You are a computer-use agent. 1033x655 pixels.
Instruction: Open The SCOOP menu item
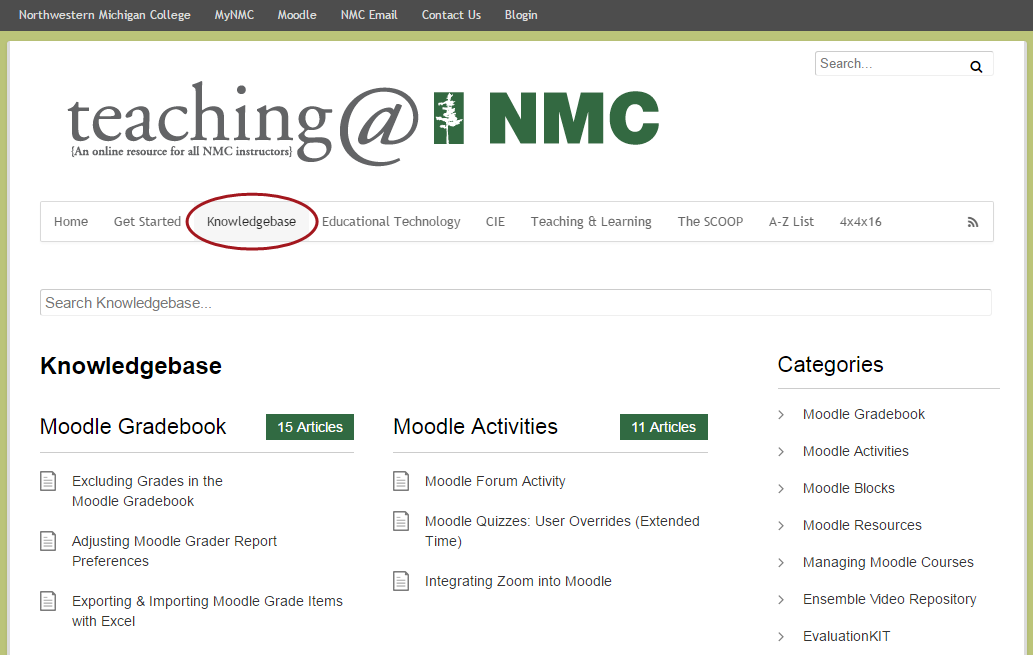[710, 221]
